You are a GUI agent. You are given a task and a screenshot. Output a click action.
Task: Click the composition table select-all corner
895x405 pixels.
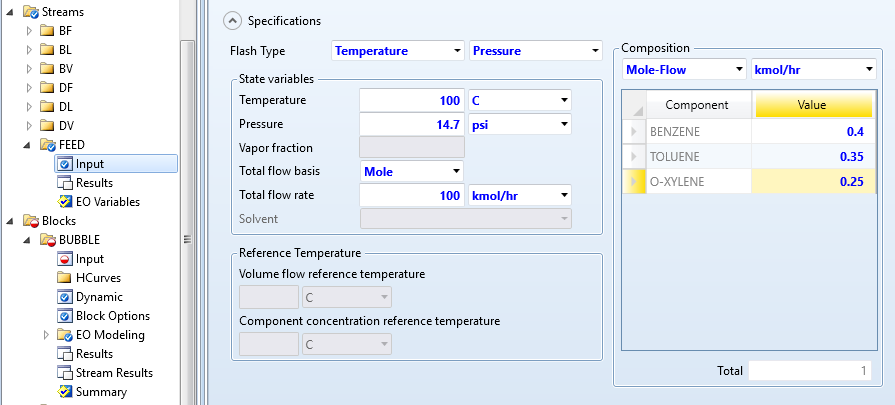[x=634, y=105]
